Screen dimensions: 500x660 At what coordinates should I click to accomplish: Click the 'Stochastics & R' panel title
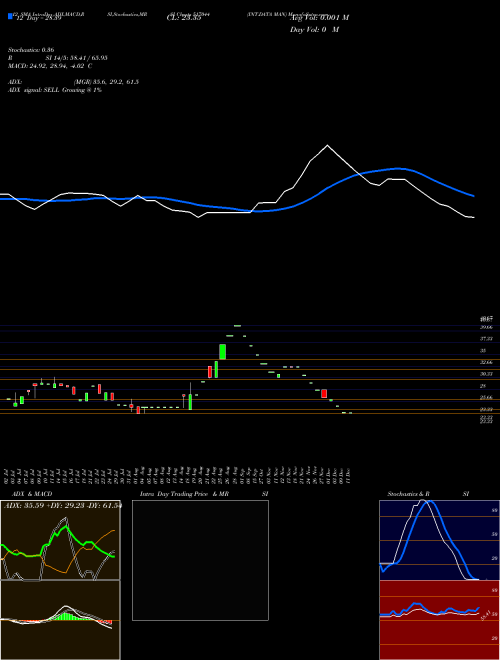click(409, 494)
